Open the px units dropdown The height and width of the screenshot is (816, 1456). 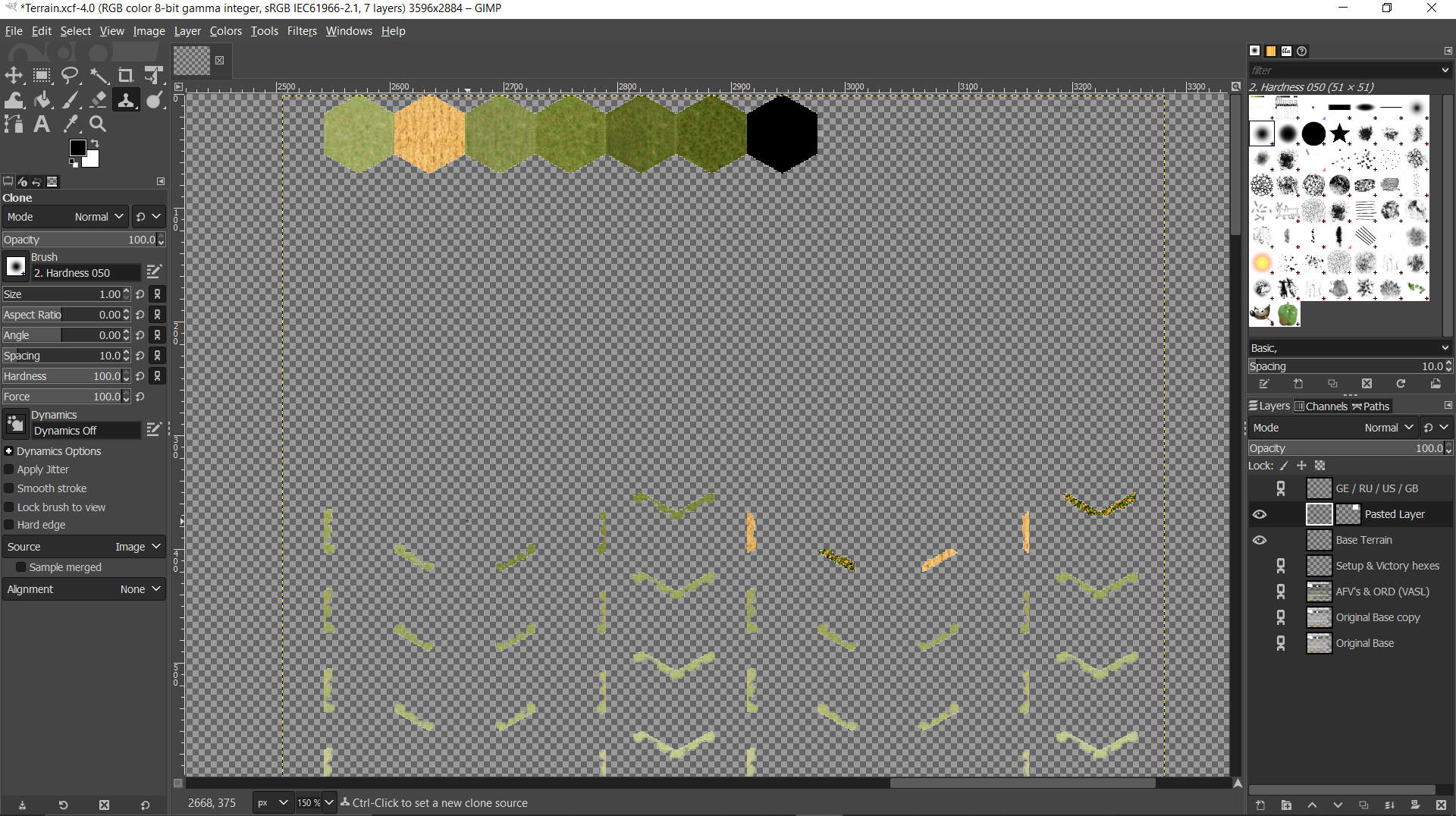273,802
